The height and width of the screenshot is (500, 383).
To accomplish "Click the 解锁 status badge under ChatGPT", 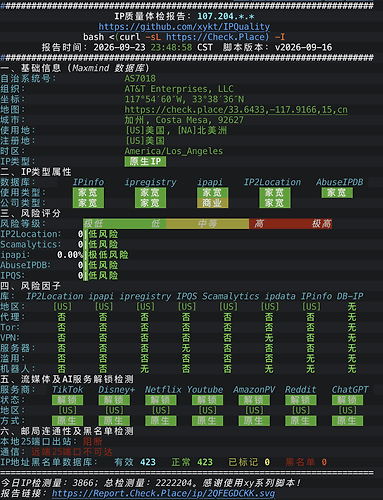I will point(347,400).
